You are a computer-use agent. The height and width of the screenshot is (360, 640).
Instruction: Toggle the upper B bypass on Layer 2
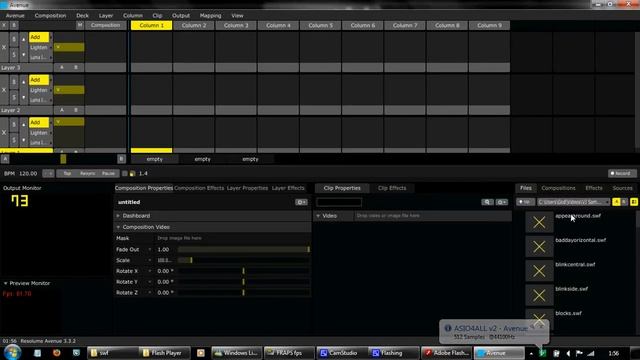point(14,82)
